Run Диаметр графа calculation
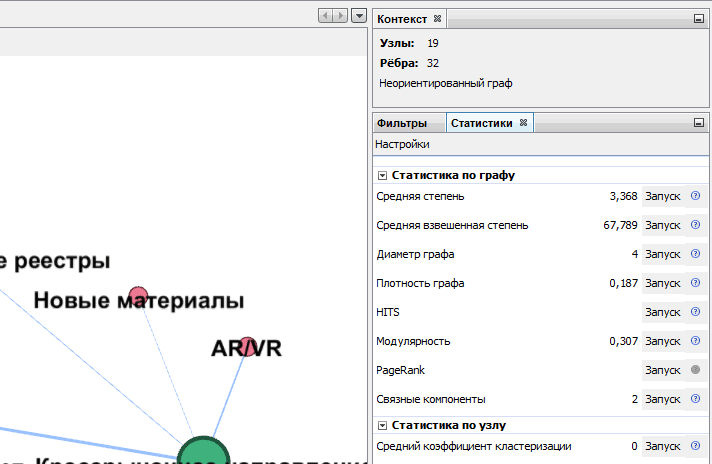Screen dimensions: 712x464 [663, 254]
